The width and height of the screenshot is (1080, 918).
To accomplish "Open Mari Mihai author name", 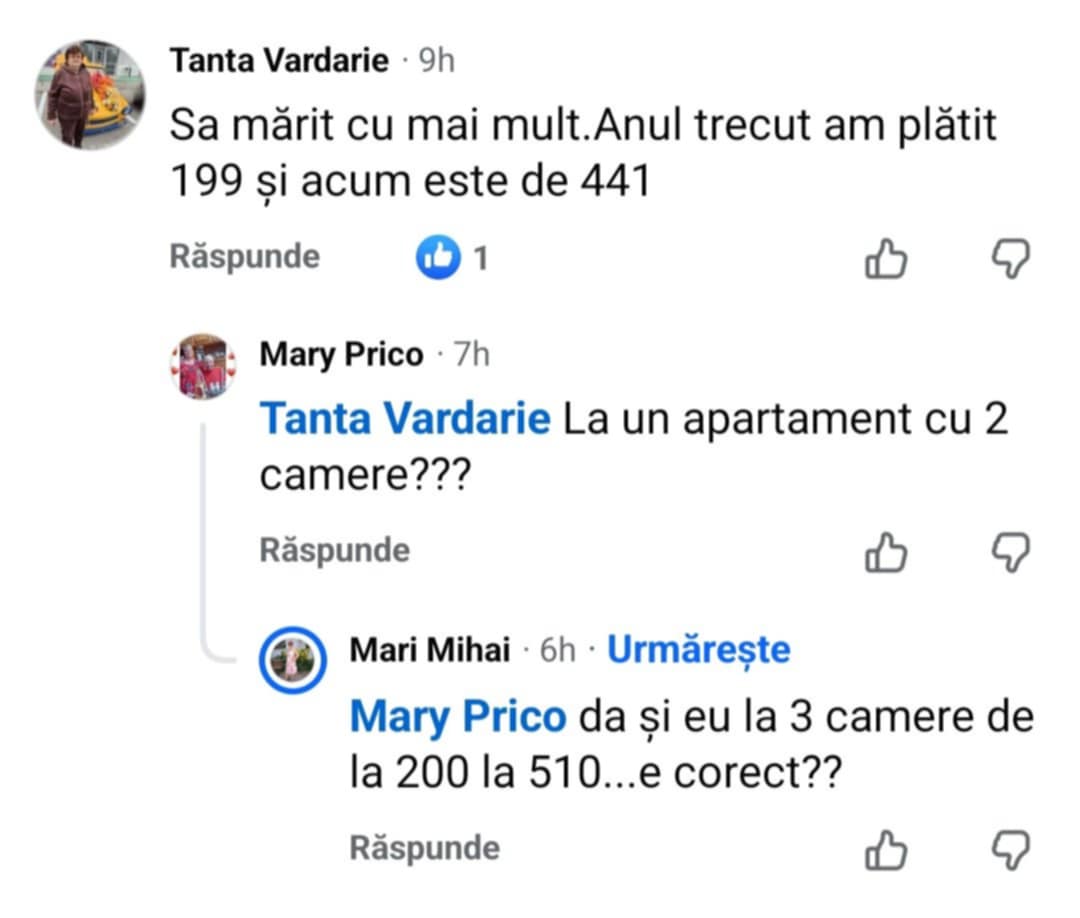I will pyautogui.click(x=430, y=651).
